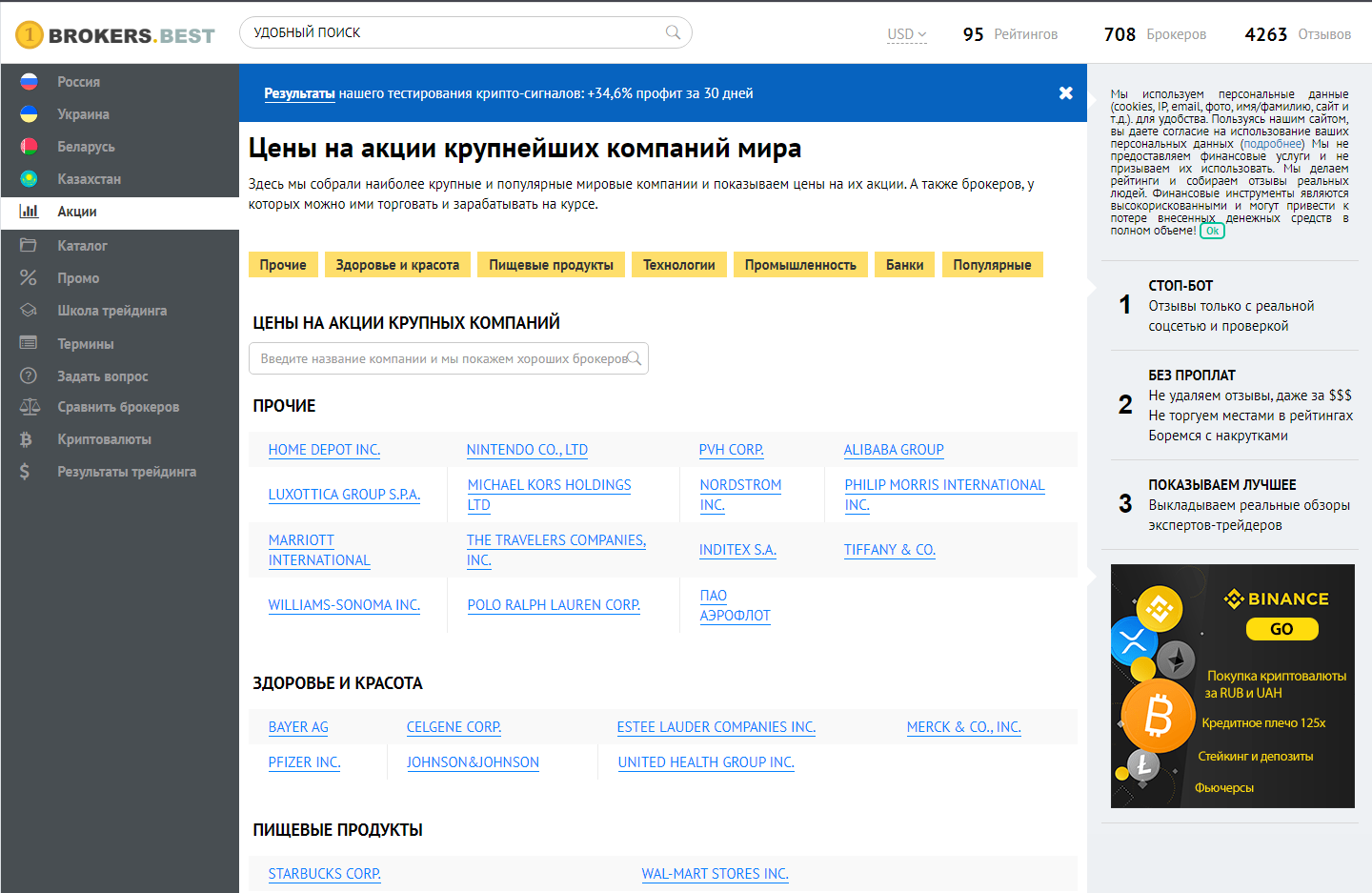The width and height of the screenshot is (1372, 893).
Task: Open Школа трейдинга menu item
Action: coord(111,311)
